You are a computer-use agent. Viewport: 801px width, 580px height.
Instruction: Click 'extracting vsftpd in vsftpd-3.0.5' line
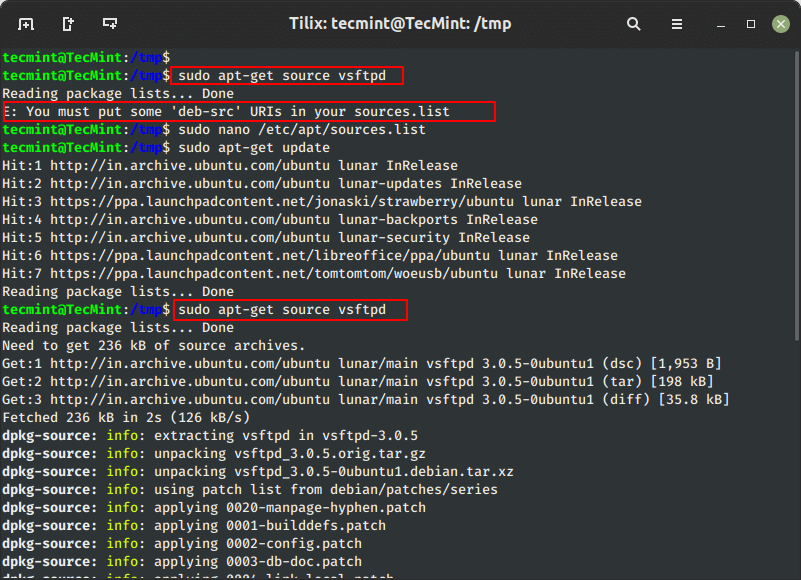point(210,435)
